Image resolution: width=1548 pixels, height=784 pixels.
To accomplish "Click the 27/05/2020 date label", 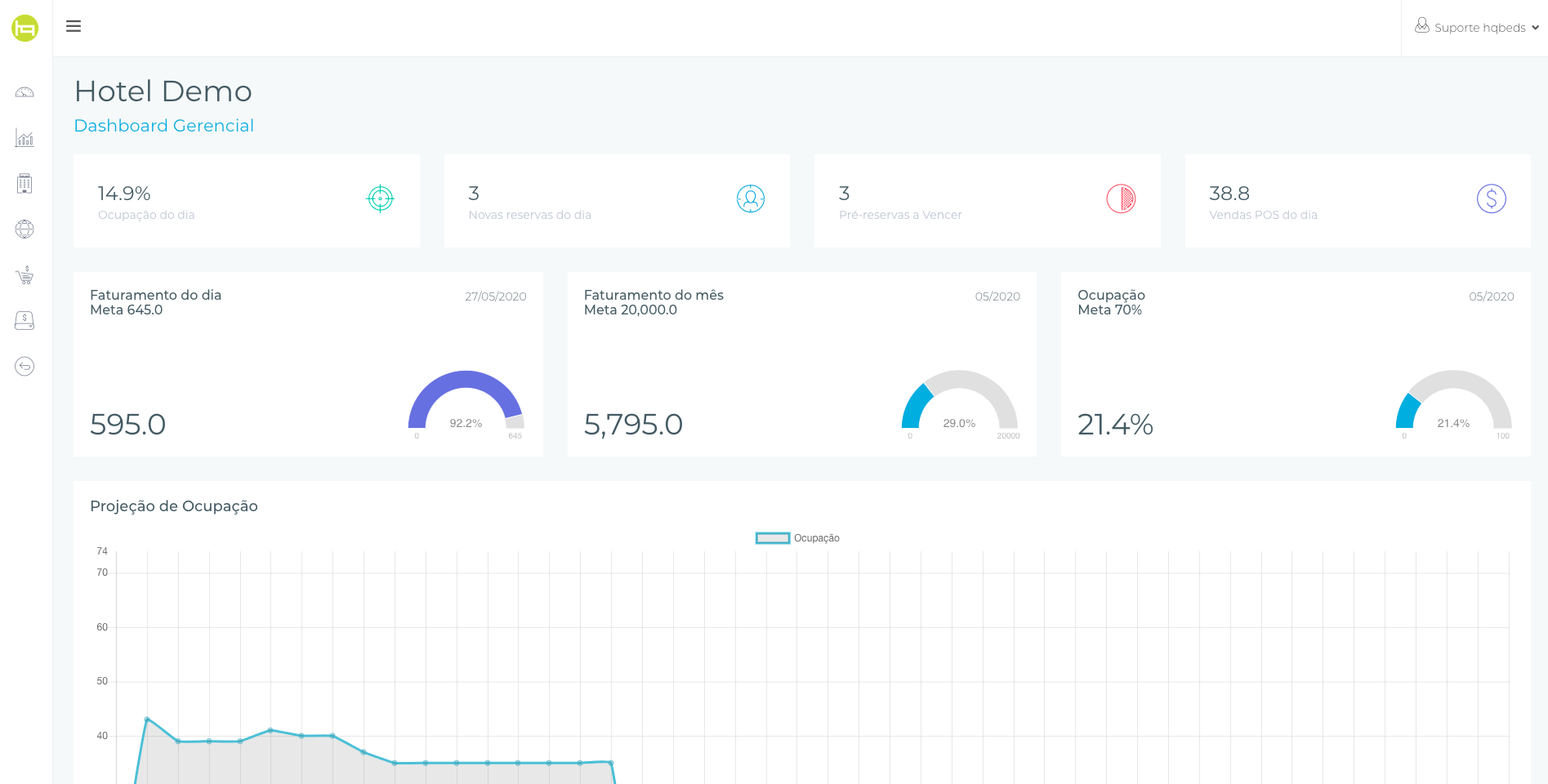I will click(496, 296).
